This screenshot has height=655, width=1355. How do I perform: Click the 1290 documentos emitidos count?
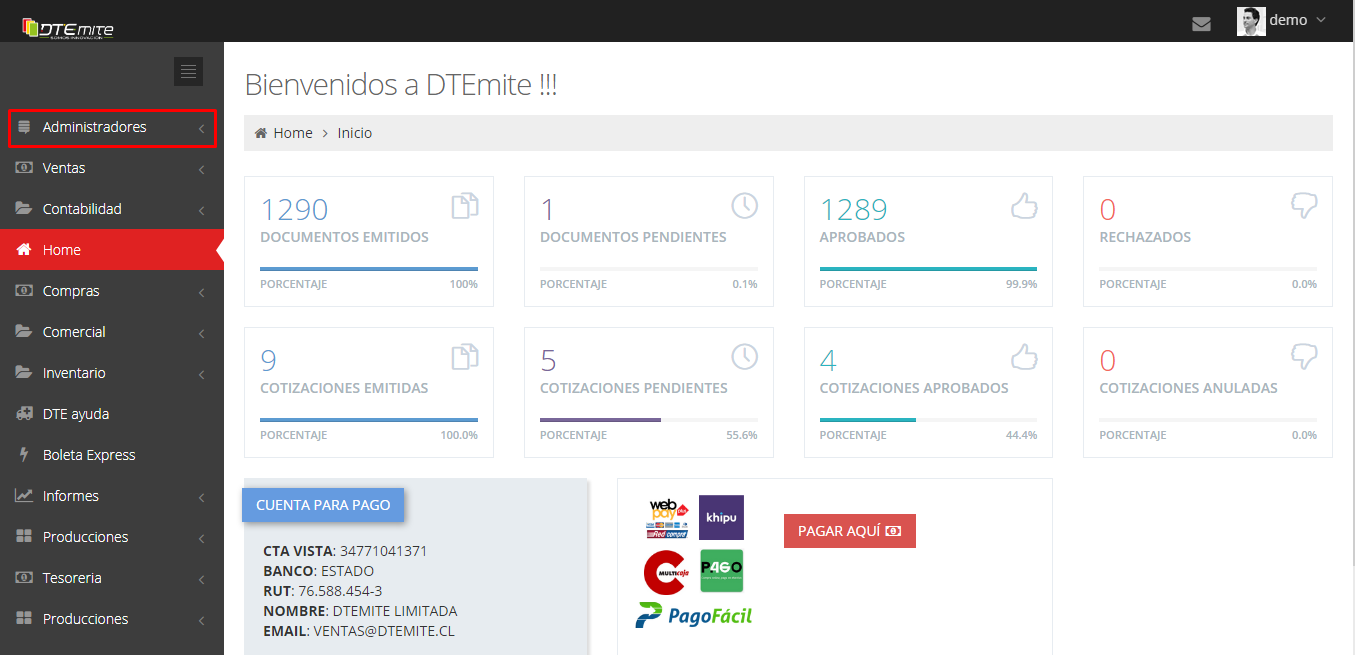coord(294,209)
